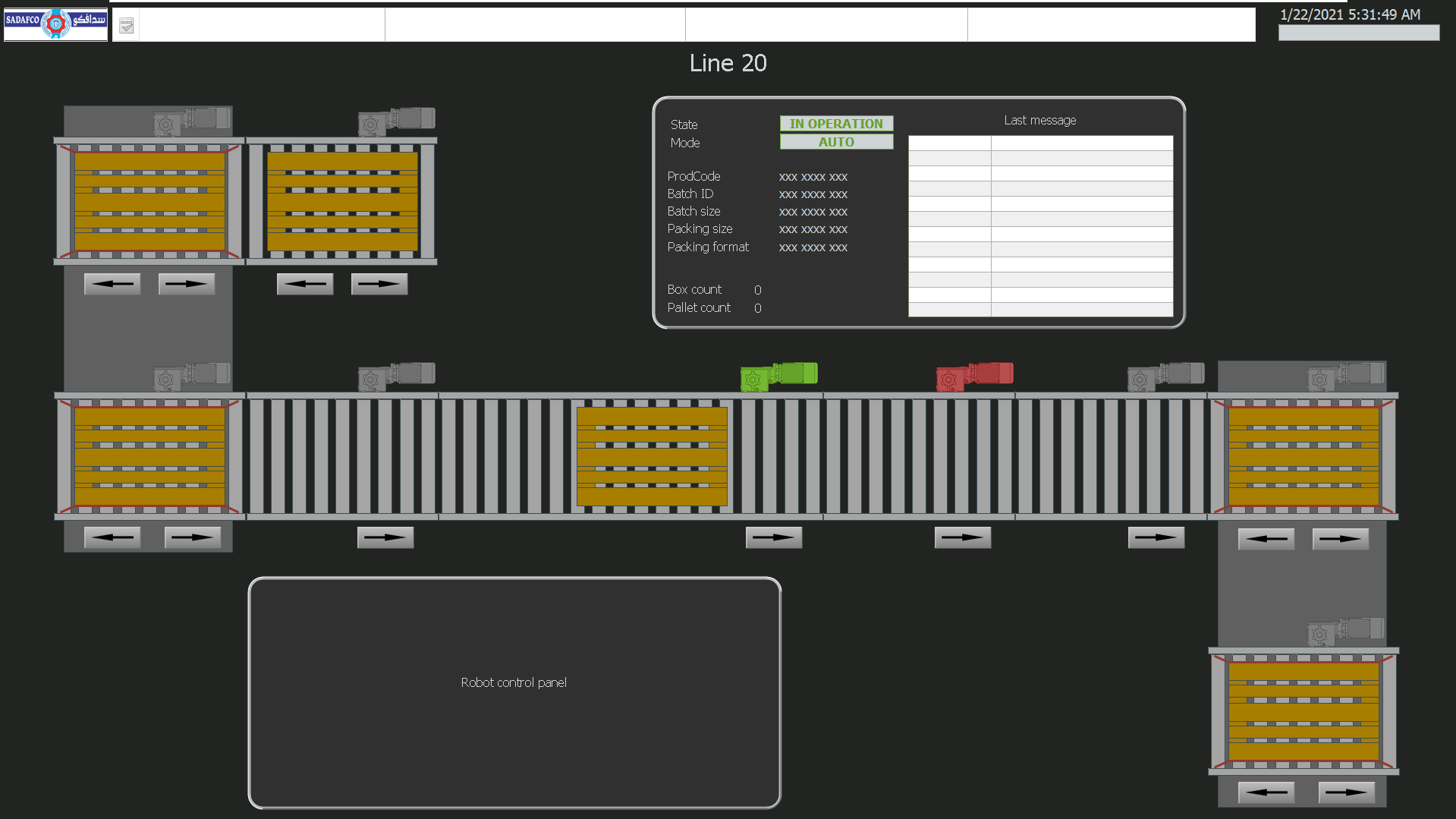Select the gray motor above the bottom-right pallet station
The width and height of the screenshot is (1456, 819).
1346,632
